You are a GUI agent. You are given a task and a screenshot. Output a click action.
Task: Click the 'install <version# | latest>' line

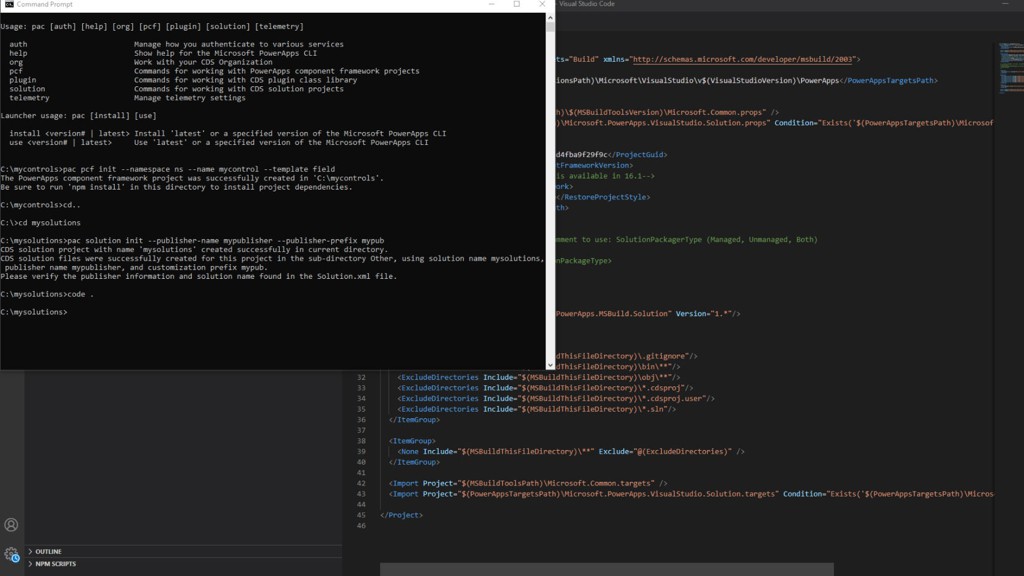coord(227,133)
